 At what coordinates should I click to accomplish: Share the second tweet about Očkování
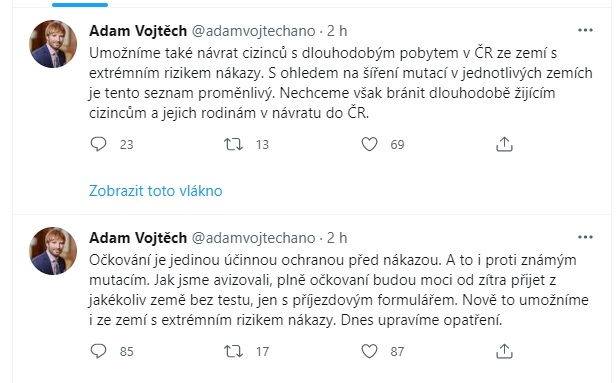click(x=504, y=351)
